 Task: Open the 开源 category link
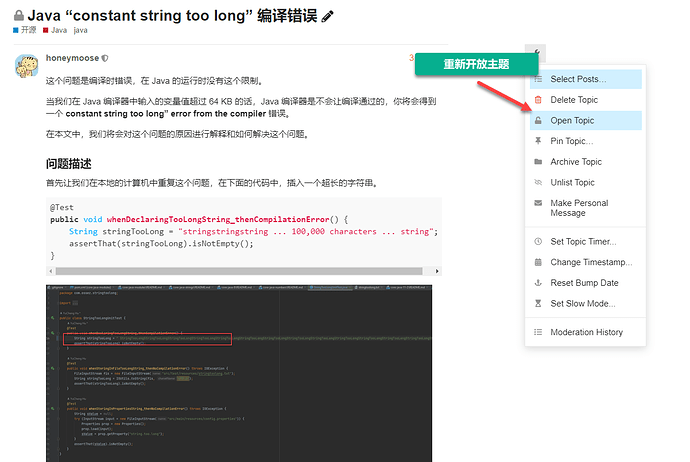tap(24, 31)
